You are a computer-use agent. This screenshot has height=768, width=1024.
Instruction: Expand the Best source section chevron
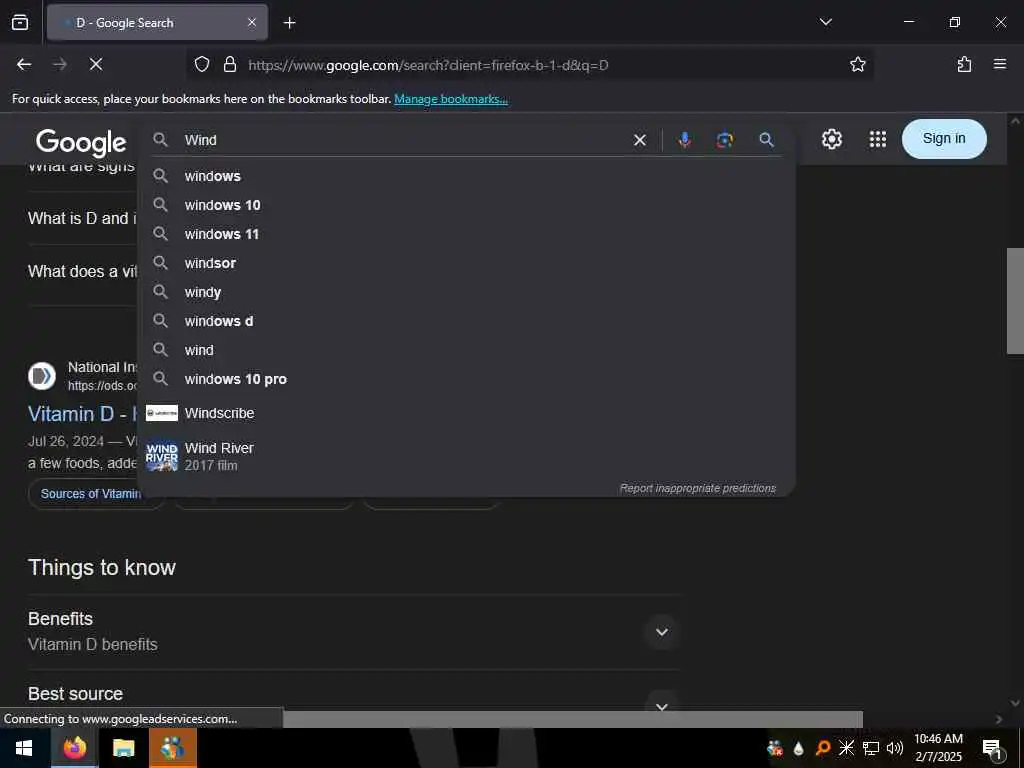[x=662, y=705]
